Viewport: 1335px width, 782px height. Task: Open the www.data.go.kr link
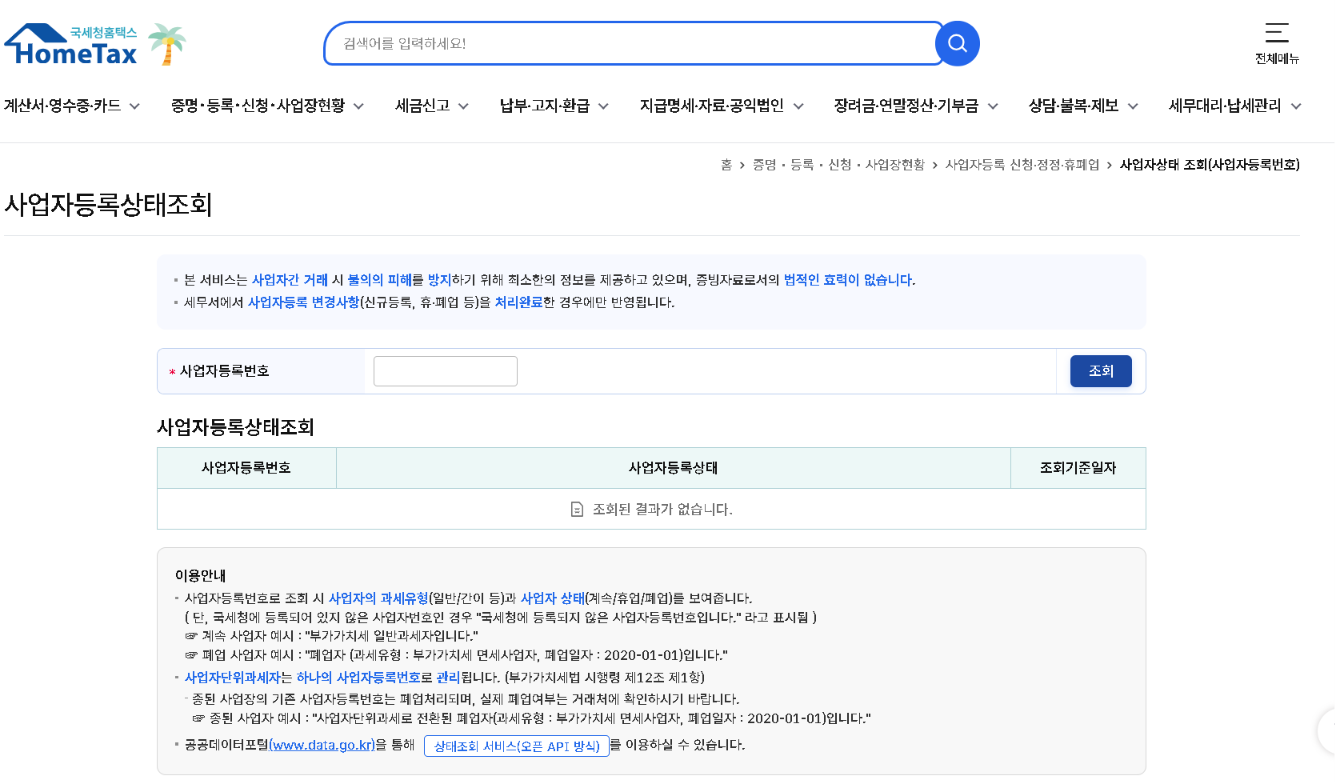[321, 745]
